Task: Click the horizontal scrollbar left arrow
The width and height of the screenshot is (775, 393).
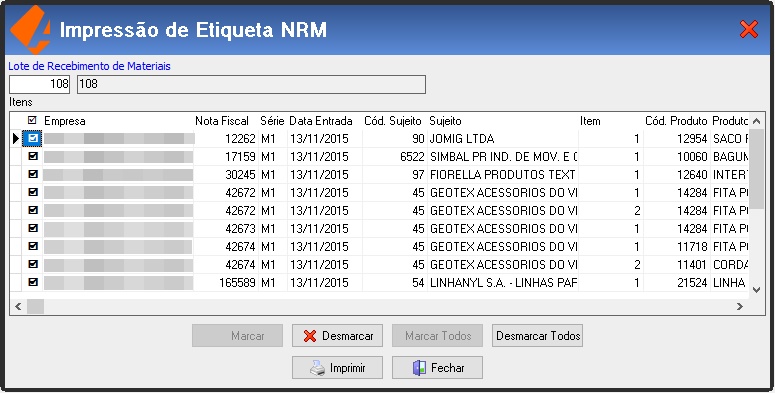Action: [x=18, y=306]
